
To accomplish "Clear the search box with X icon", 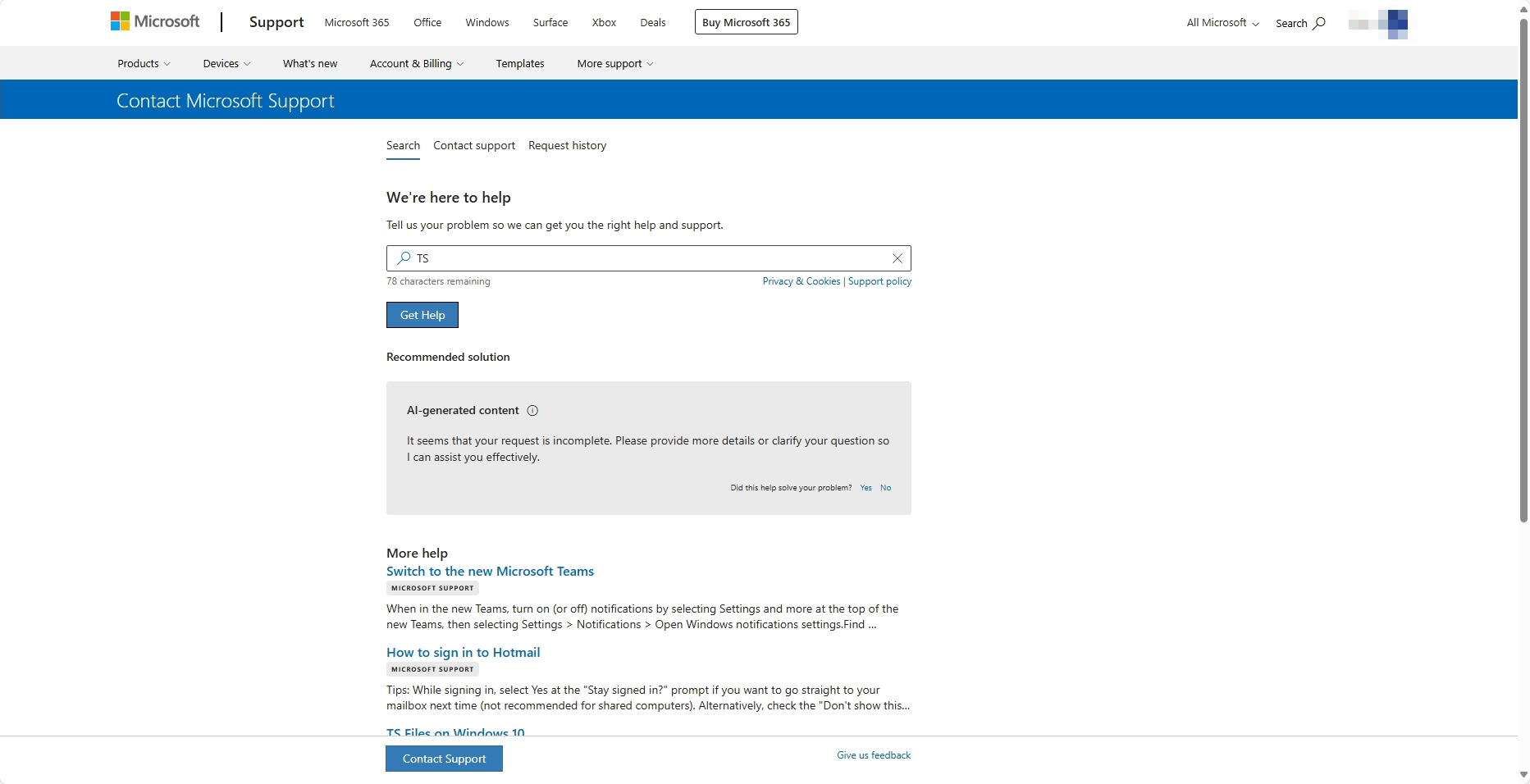I will tap(897, 258).
